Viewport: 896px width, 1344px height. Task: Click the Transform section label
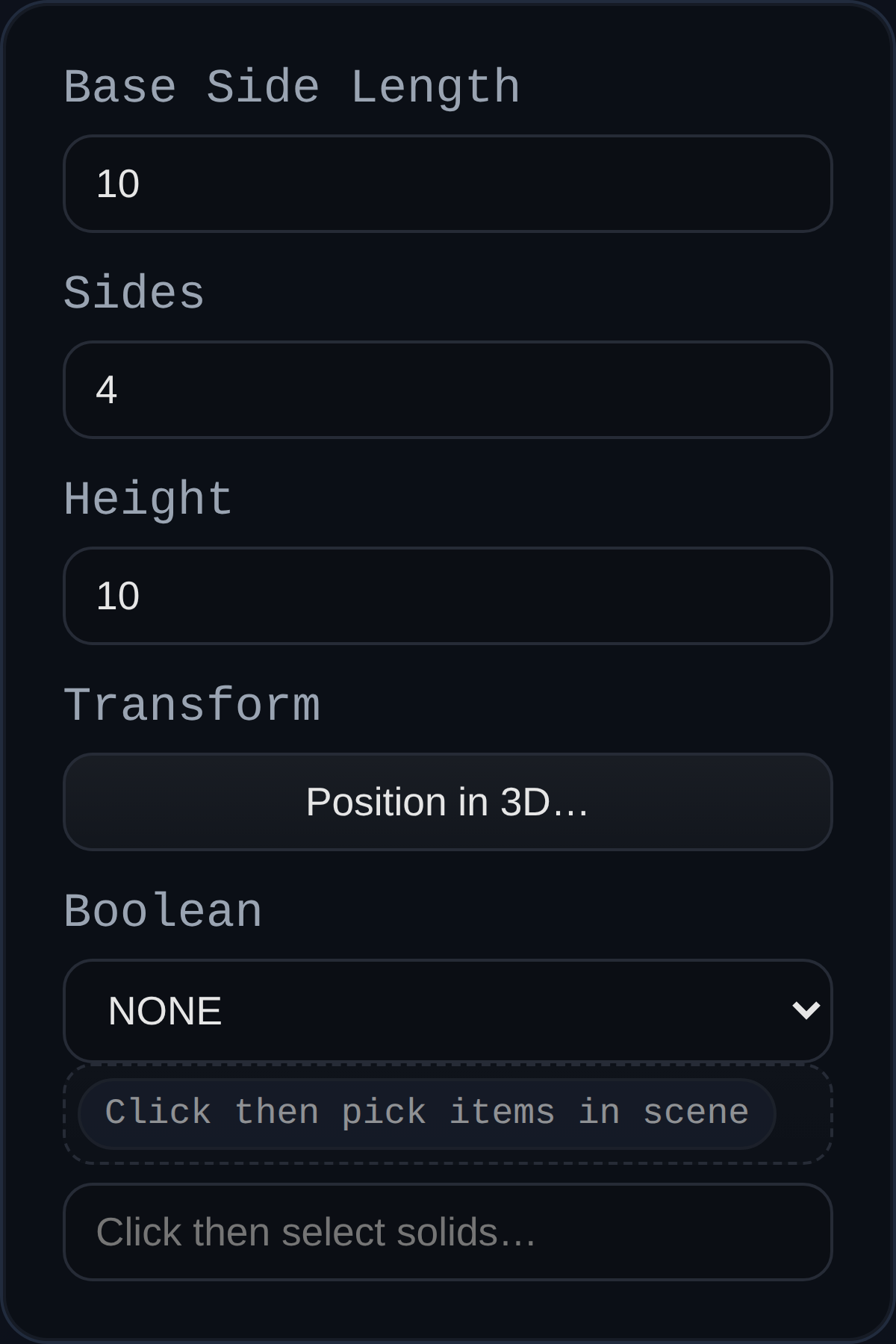(193, 702)
